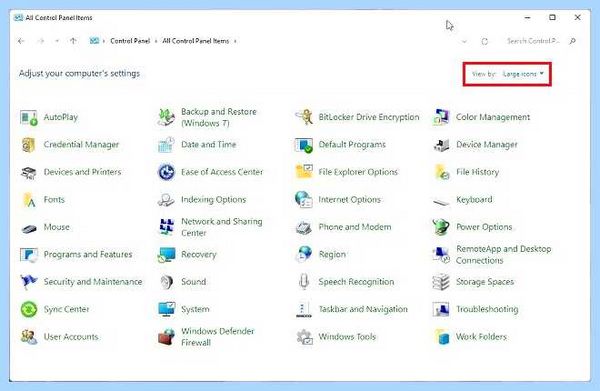The image size is (600, 391).
Task: Focus the Search Control Panel field
Action: [x=533, y=41]
